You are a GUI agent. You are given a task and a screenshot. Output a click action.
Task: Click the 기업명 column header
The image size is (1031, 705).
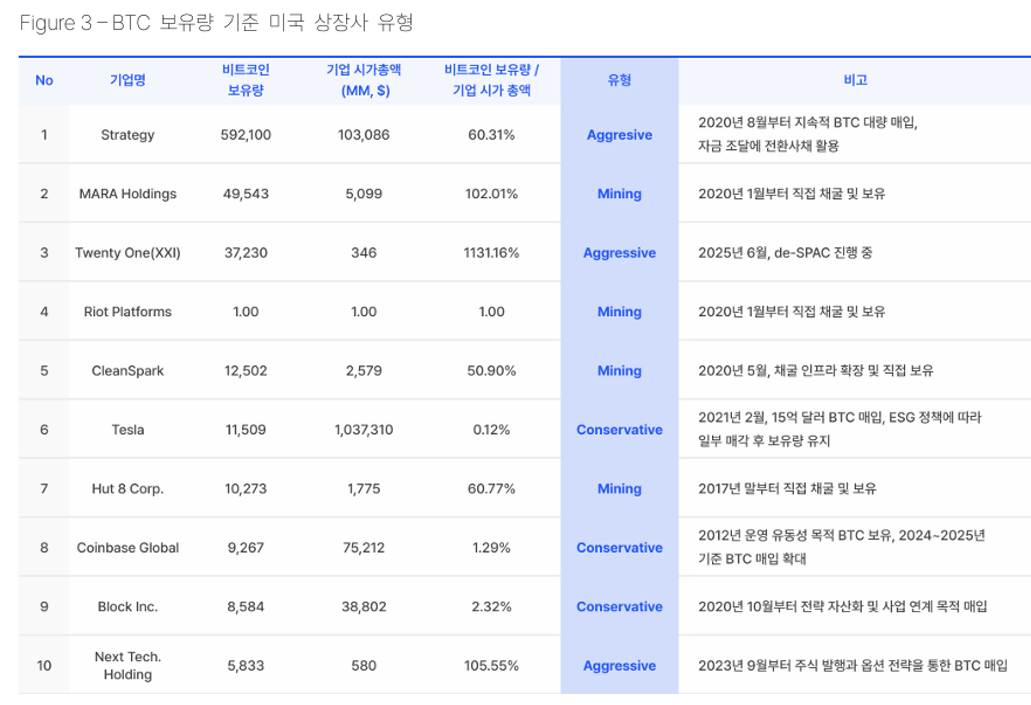pos(127,80)
